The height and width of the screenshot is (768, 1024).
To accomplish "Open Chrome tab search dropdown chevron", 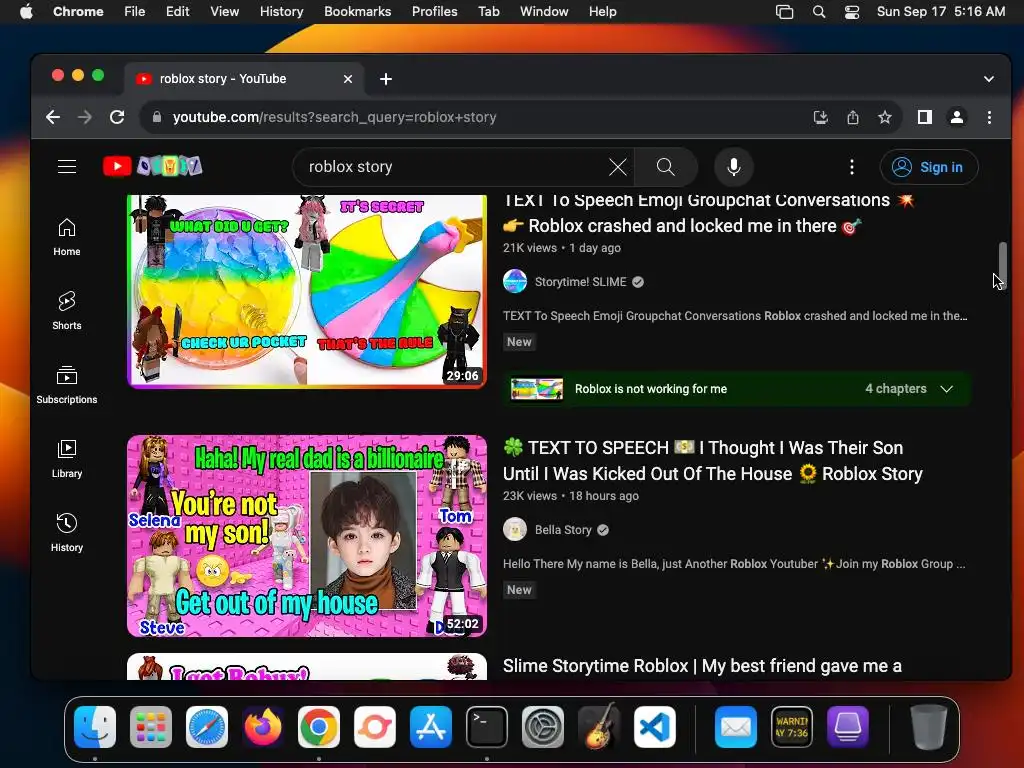I will click(989, 79).
